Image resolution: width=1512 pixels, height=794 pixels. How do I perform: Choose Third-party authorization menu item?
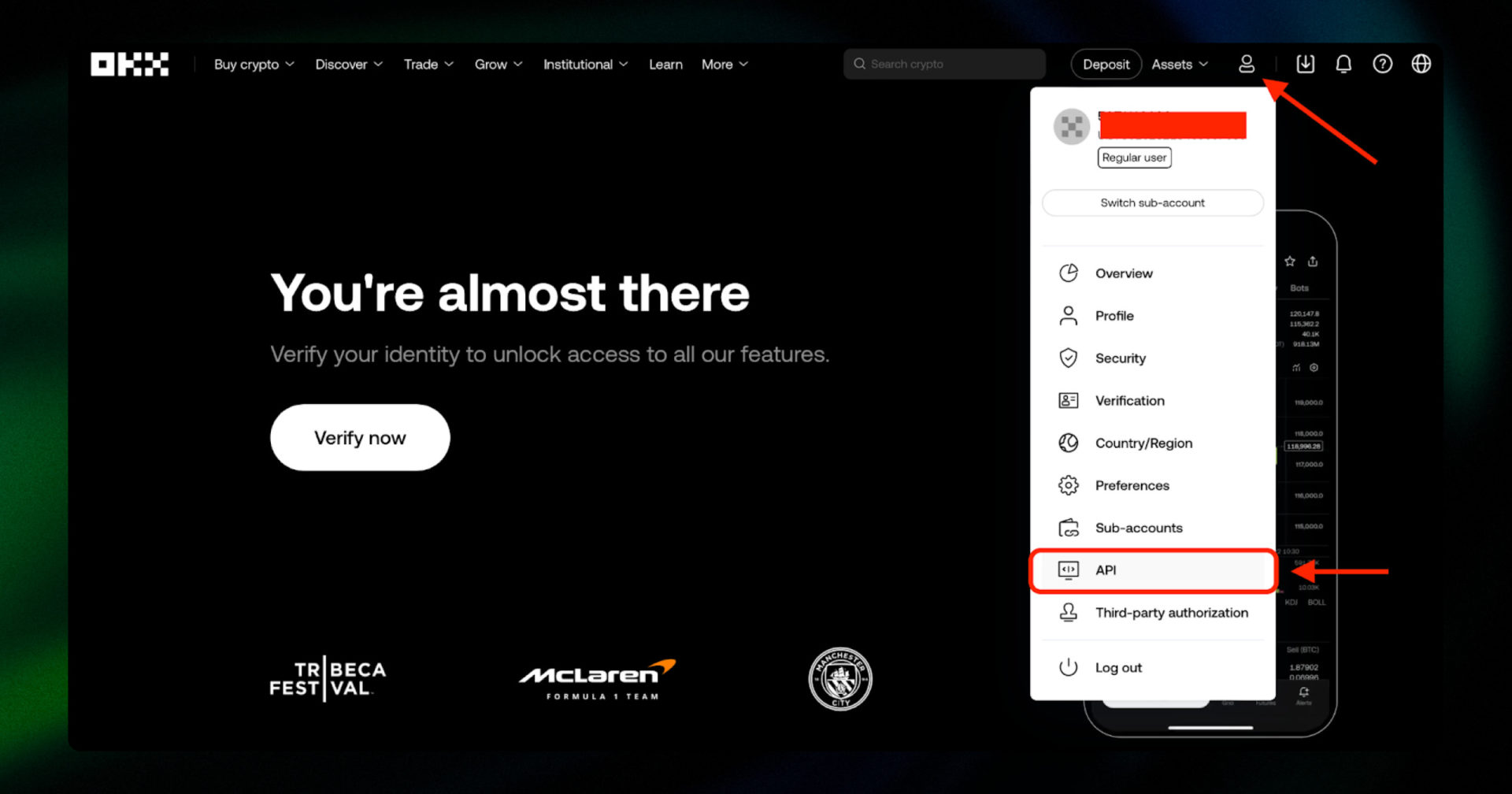(x=1171, y=613)
